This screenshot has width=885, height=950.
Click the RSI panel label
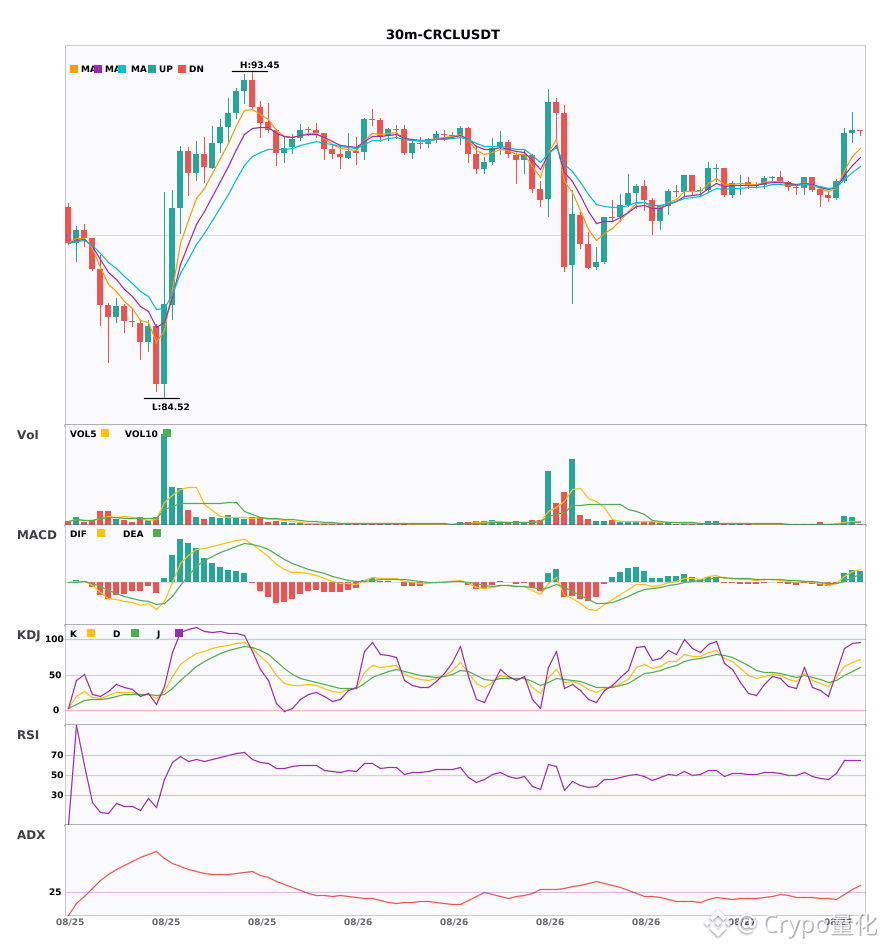(28, 735)
